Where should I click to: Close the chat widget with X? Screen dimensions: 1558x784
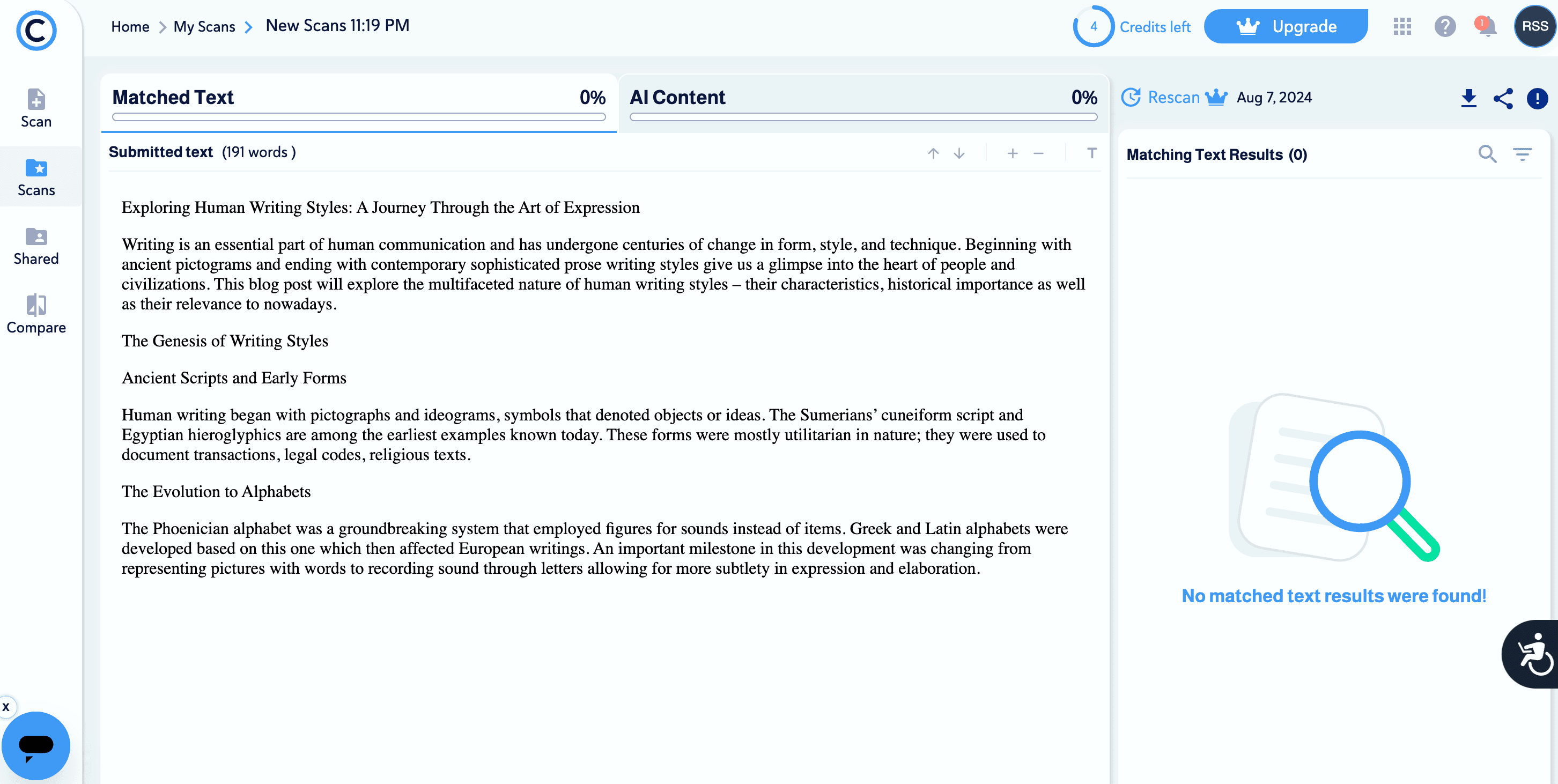click(6, 707)
